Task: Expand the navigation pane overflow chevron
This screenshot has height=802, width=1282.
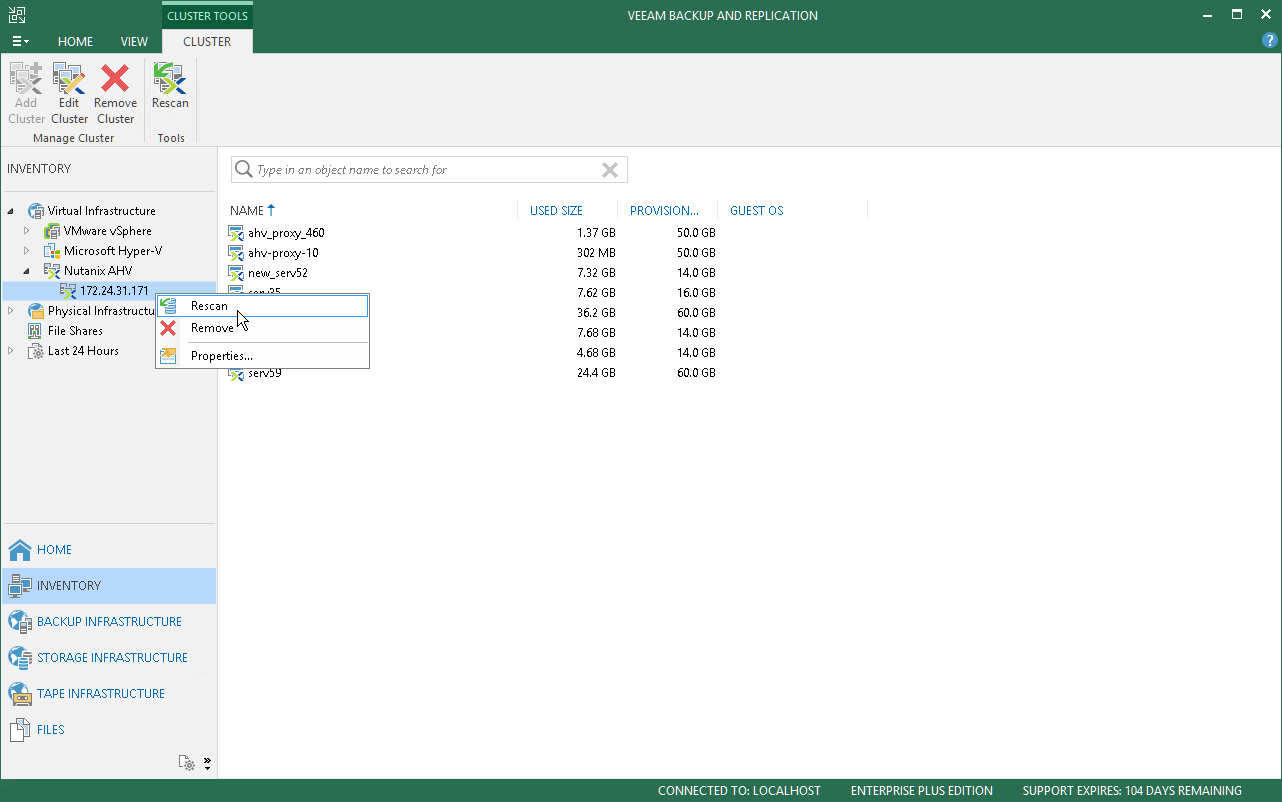Action: (207, 763)
